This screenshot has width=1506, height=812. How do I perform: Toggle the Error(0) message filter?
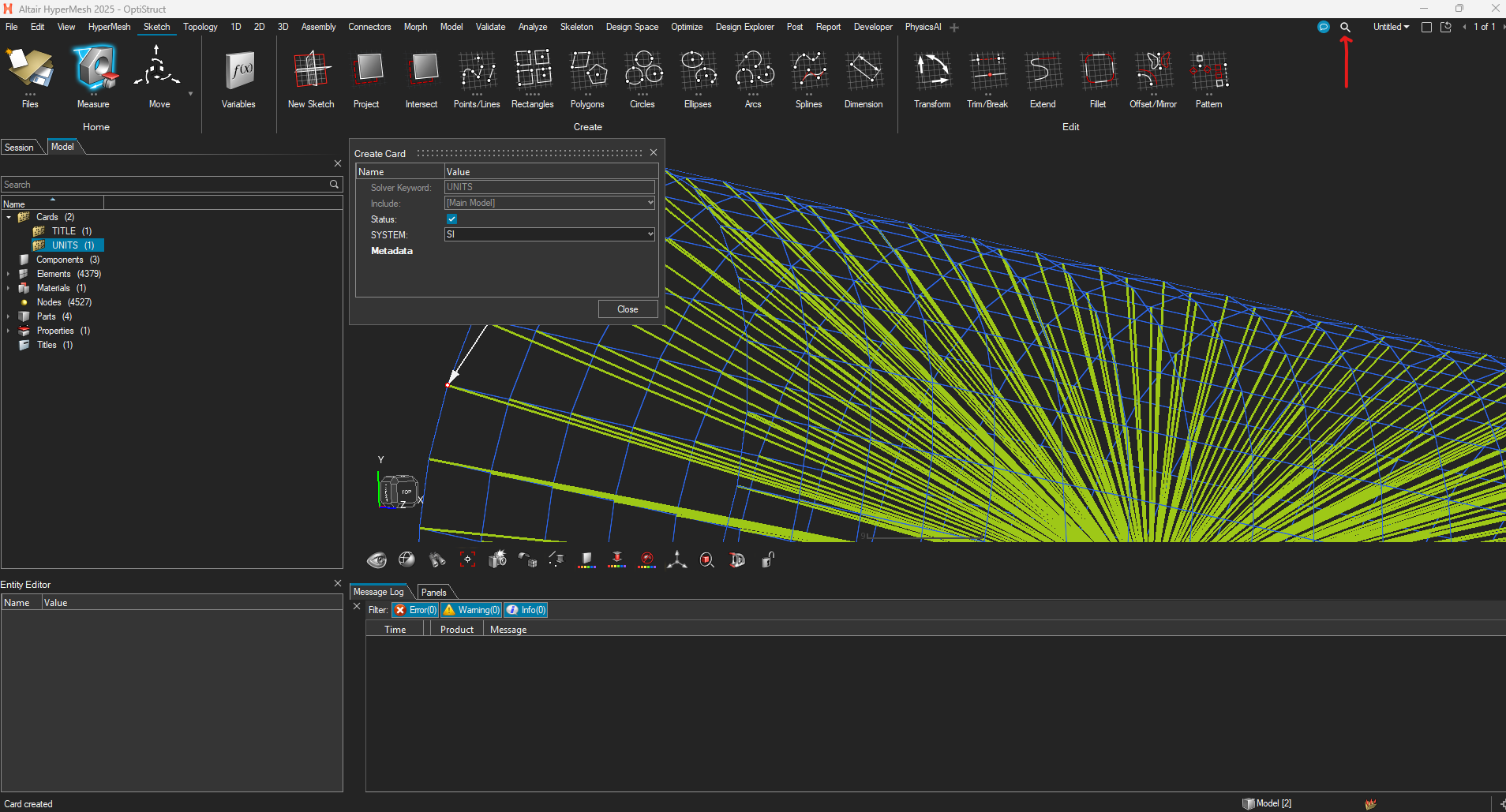point(416,610)
